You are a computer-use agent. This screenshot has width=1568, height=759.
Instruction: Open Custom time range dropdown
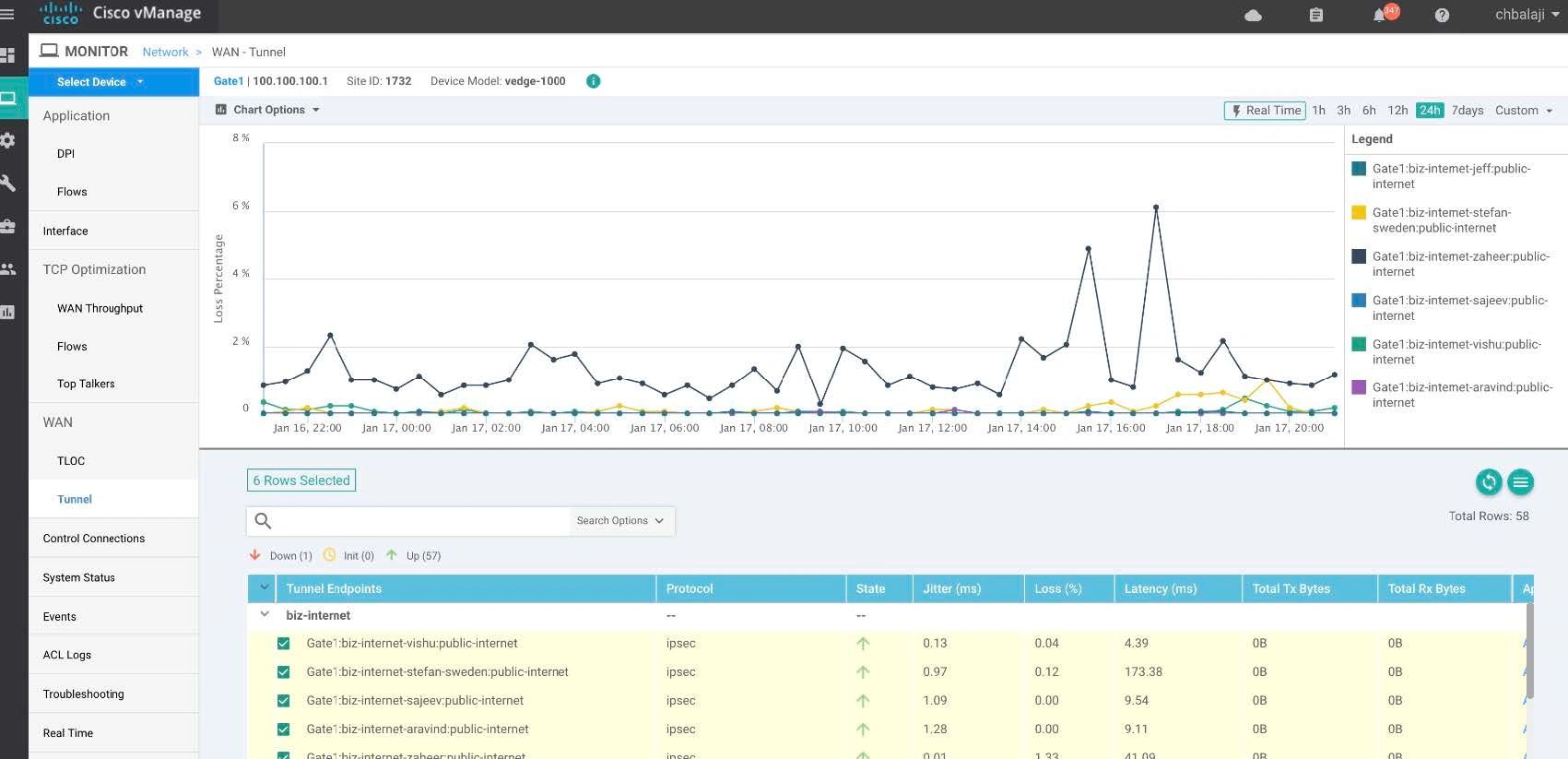pyautogui.click(x=1524, y=111)
